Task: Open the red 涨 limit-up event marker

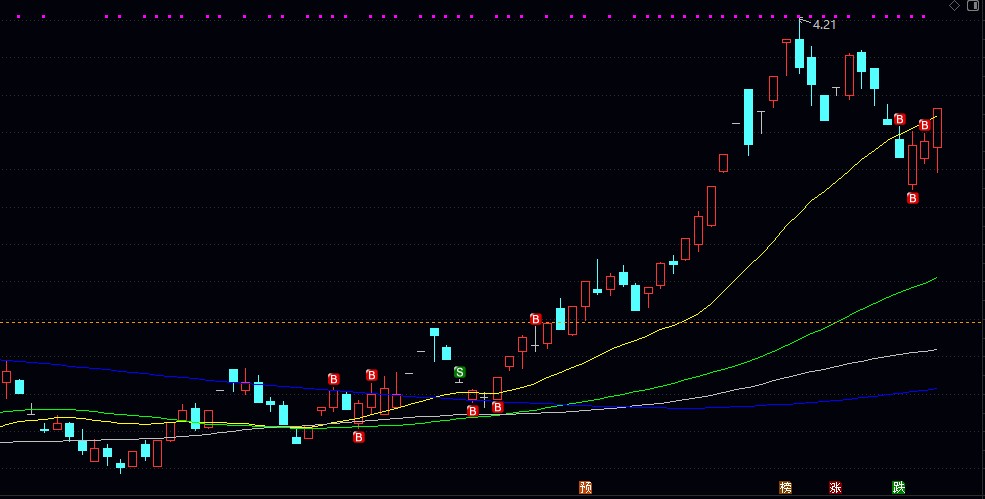Action: [835, 487]
